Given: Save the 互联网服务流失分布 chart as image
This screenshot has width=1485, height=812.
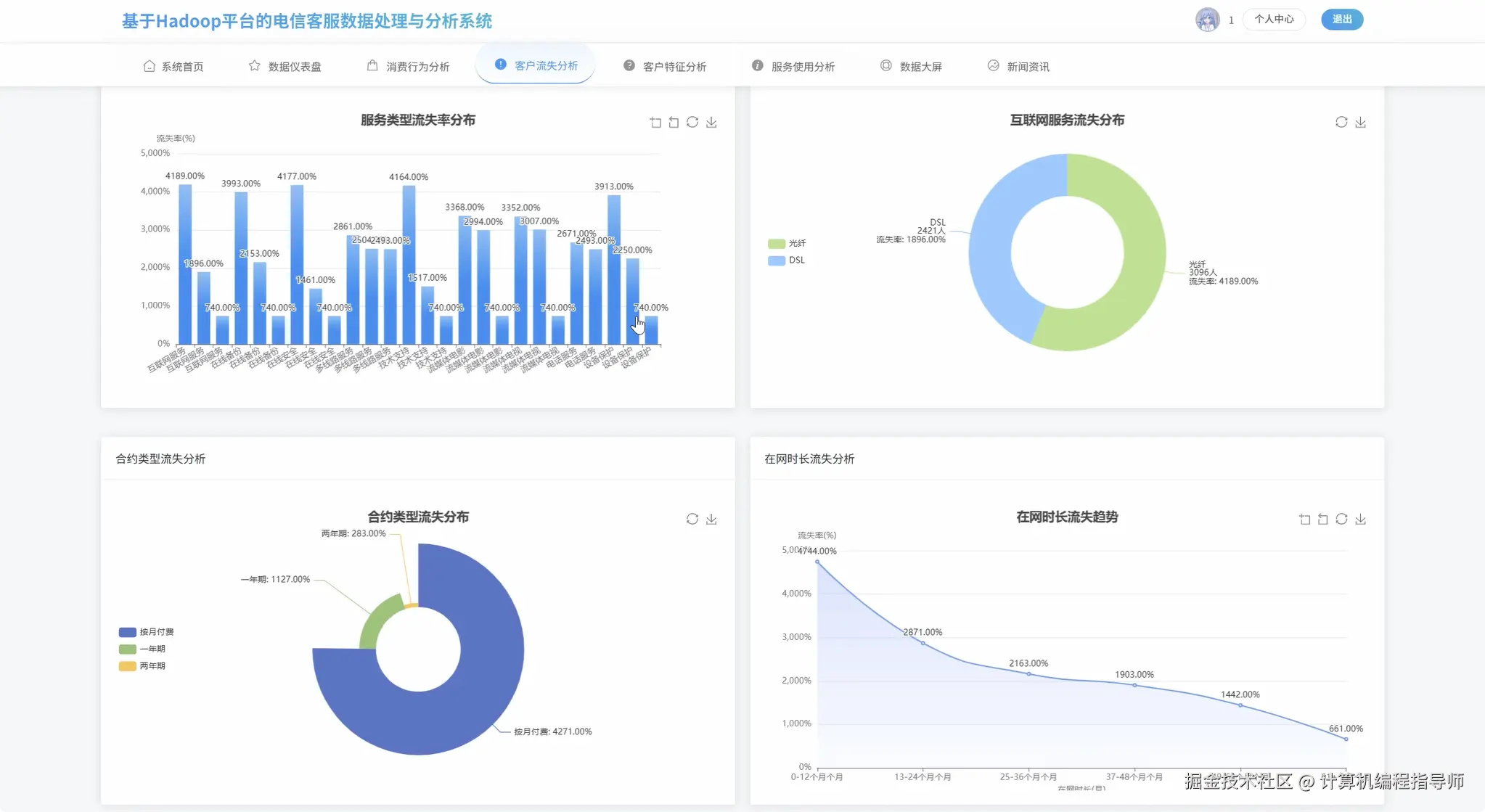Looking at the screenshot, I should coord(1360,123).
